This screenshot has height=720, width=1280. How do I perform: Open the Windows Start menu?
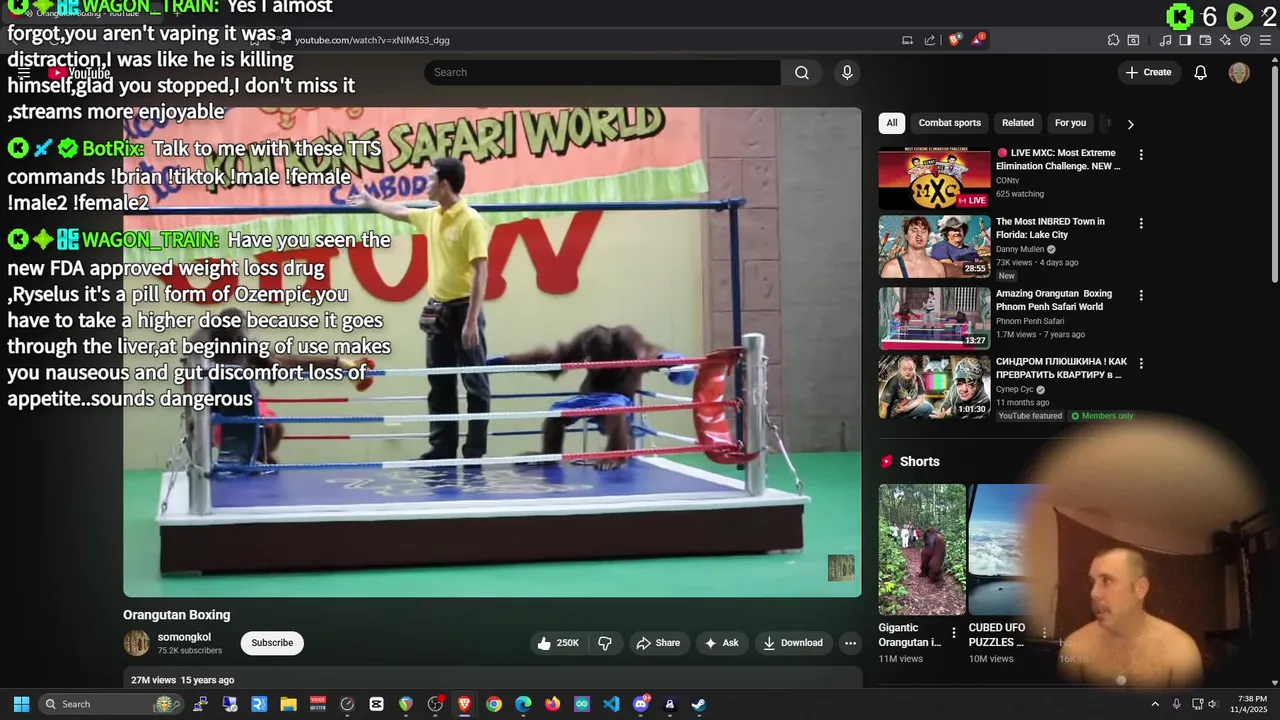tap(21, 704)
